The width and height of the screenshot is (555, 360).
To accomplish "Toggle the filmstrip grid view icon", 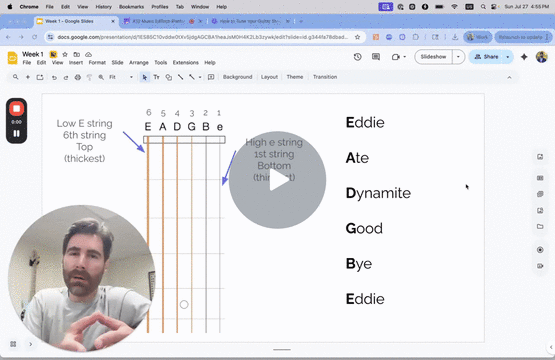I will pos(13,344).
